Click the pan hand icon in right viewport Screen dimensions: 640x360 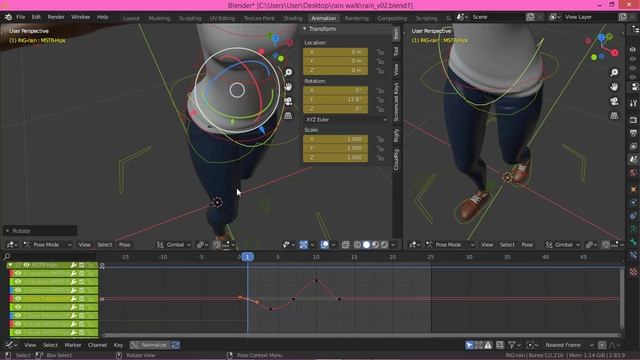(x=614, y=87)
